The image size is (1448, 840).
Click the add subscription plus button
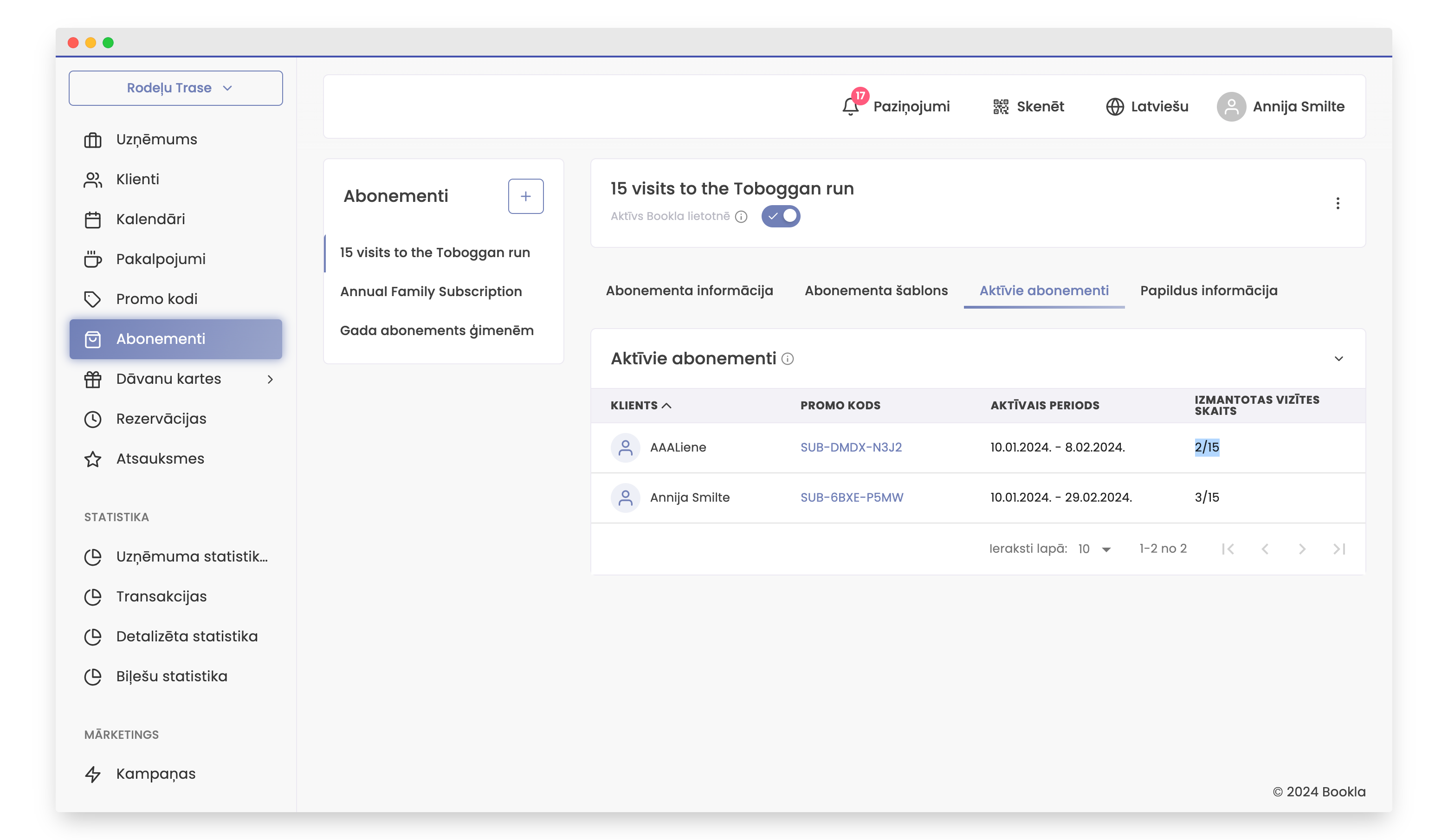coord(525,196)
